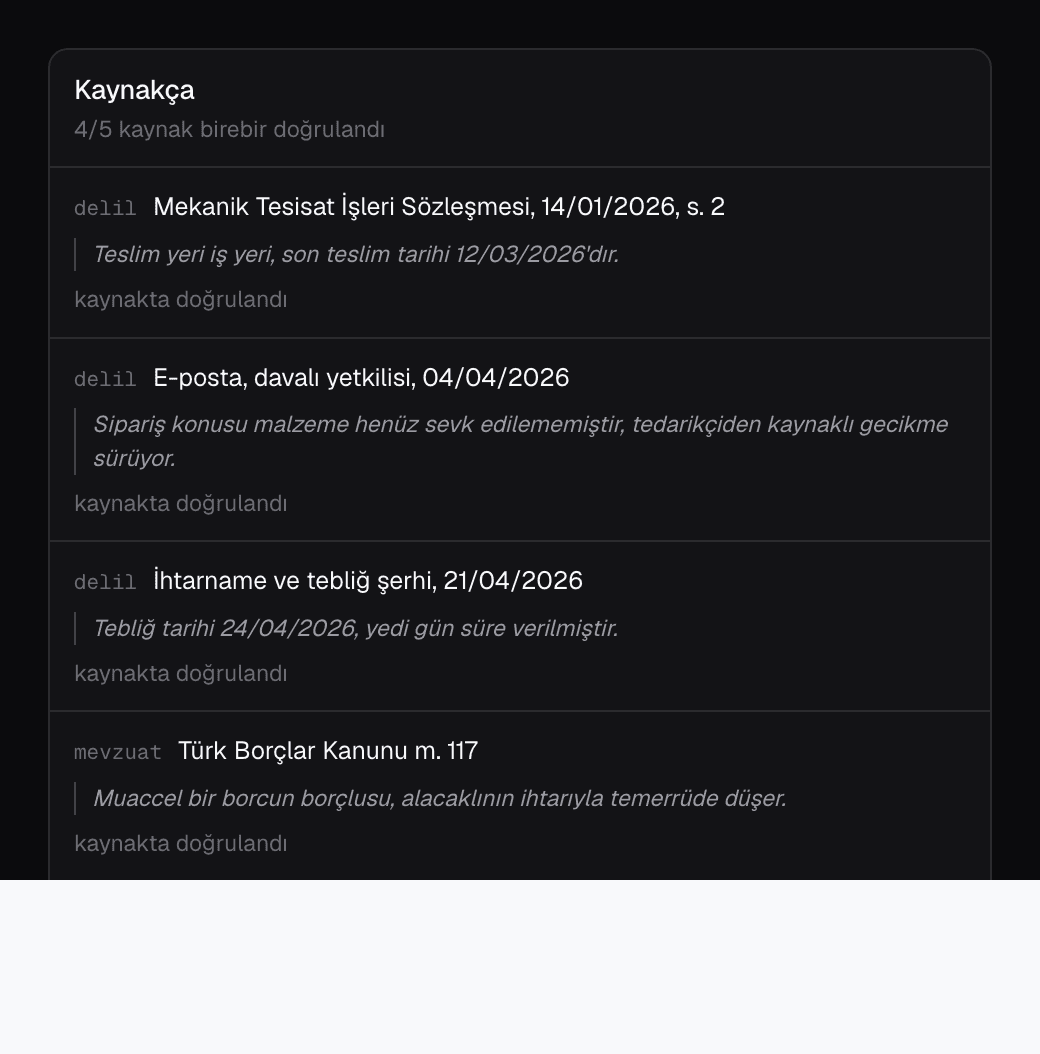Open Türk Borçlar Kanunu m. 117 title
The height and width of the screenshot is (1054, 1040).
(x=328, y=750)
